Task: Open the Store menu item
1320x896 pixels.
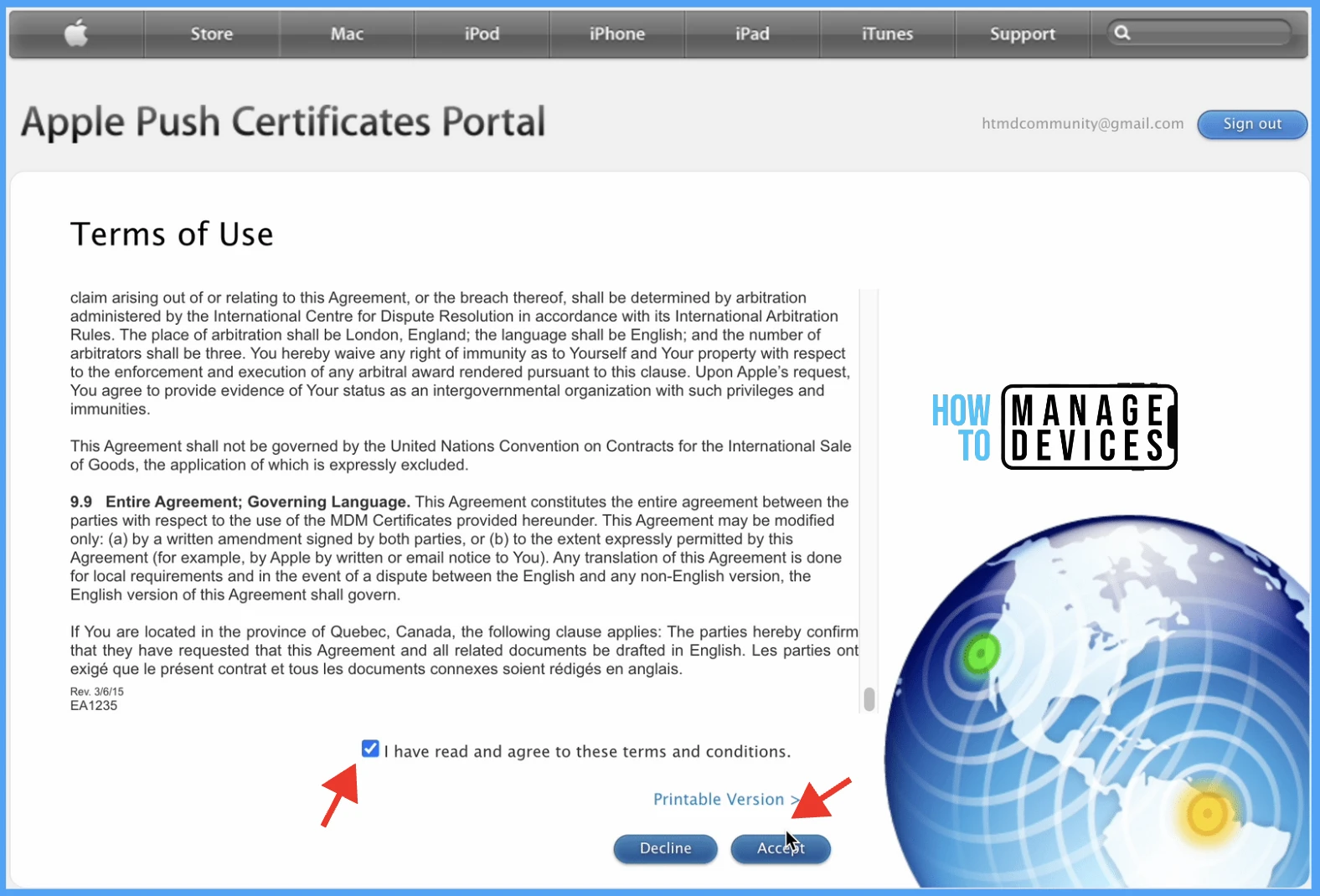Action: click(211, 33)
